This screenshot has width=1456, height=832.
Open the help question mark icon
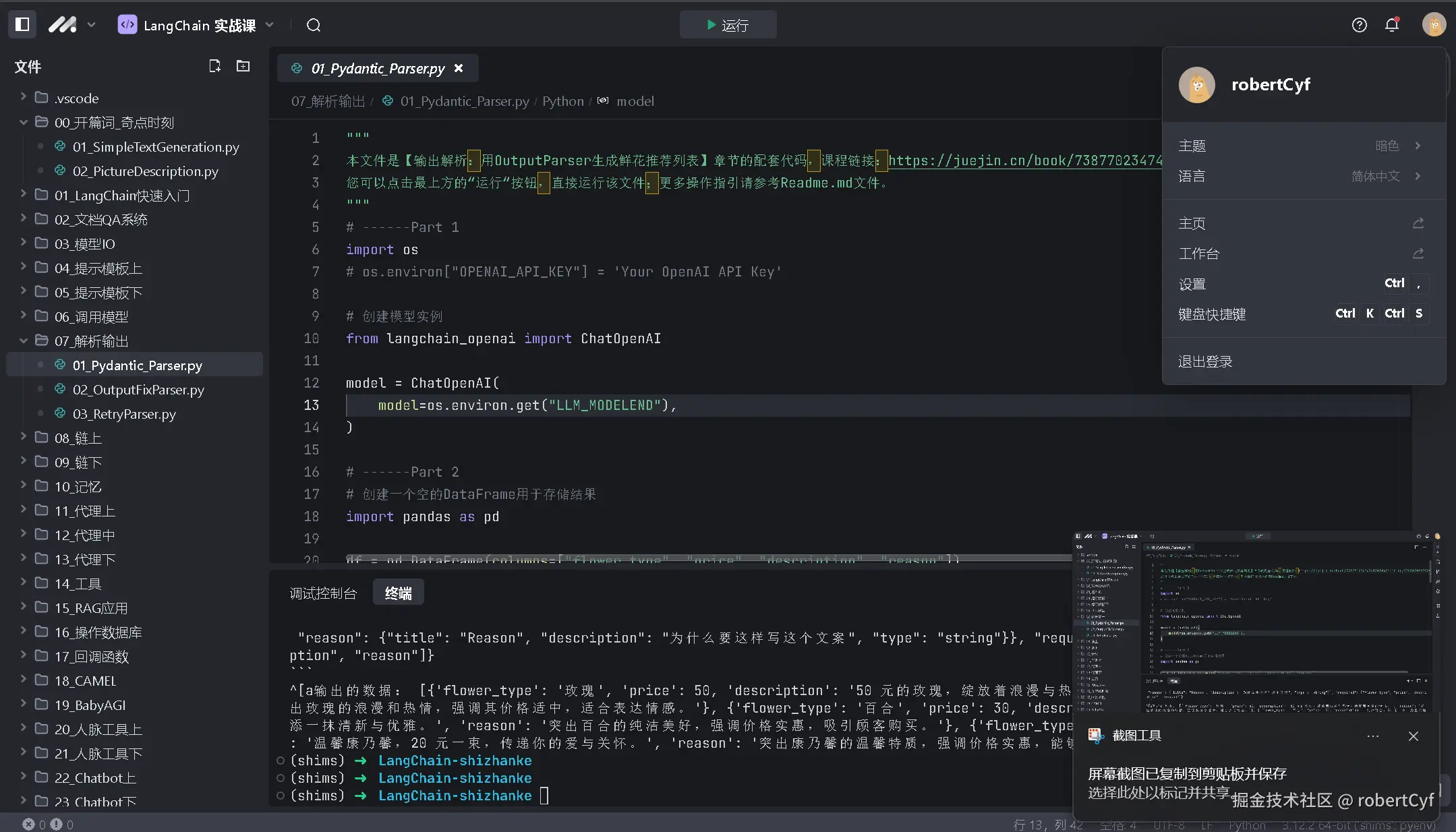[1360, 25]
